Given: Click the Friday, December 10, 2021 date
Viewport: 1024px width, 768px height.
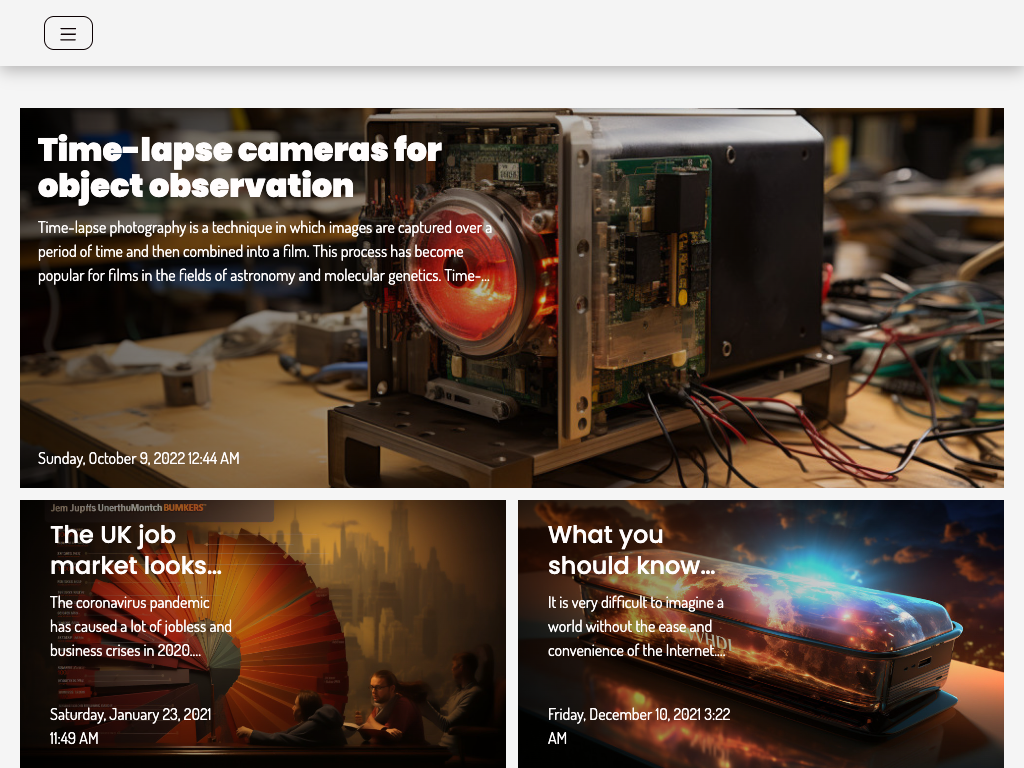Looking at the screenshot, I should point(638,726).
